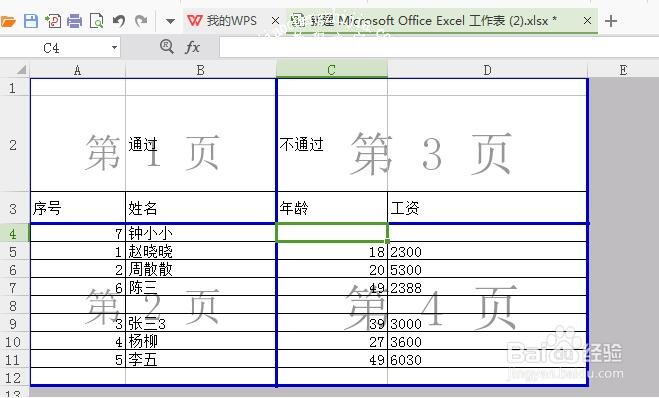The width and height of the screenshot is (659, 398).
Task: Click the export to PDF icon
Action: click(x=53, y=21)
